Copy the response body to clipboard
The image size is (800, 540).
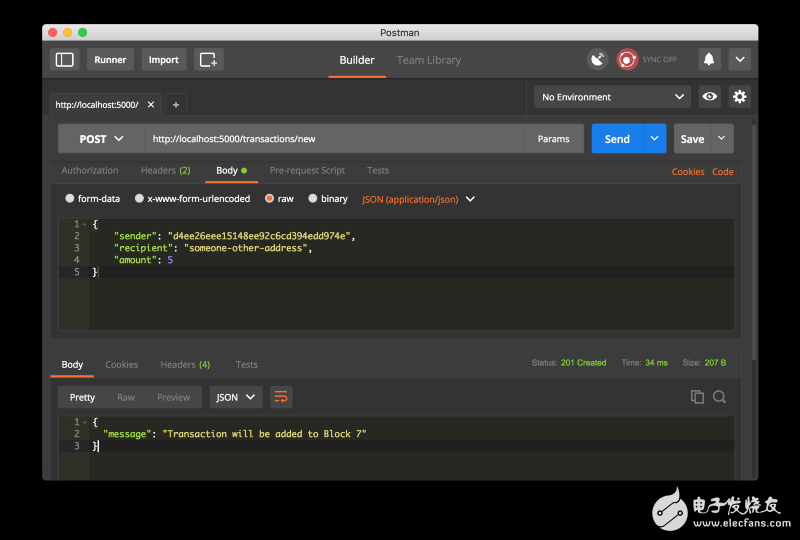697,397
